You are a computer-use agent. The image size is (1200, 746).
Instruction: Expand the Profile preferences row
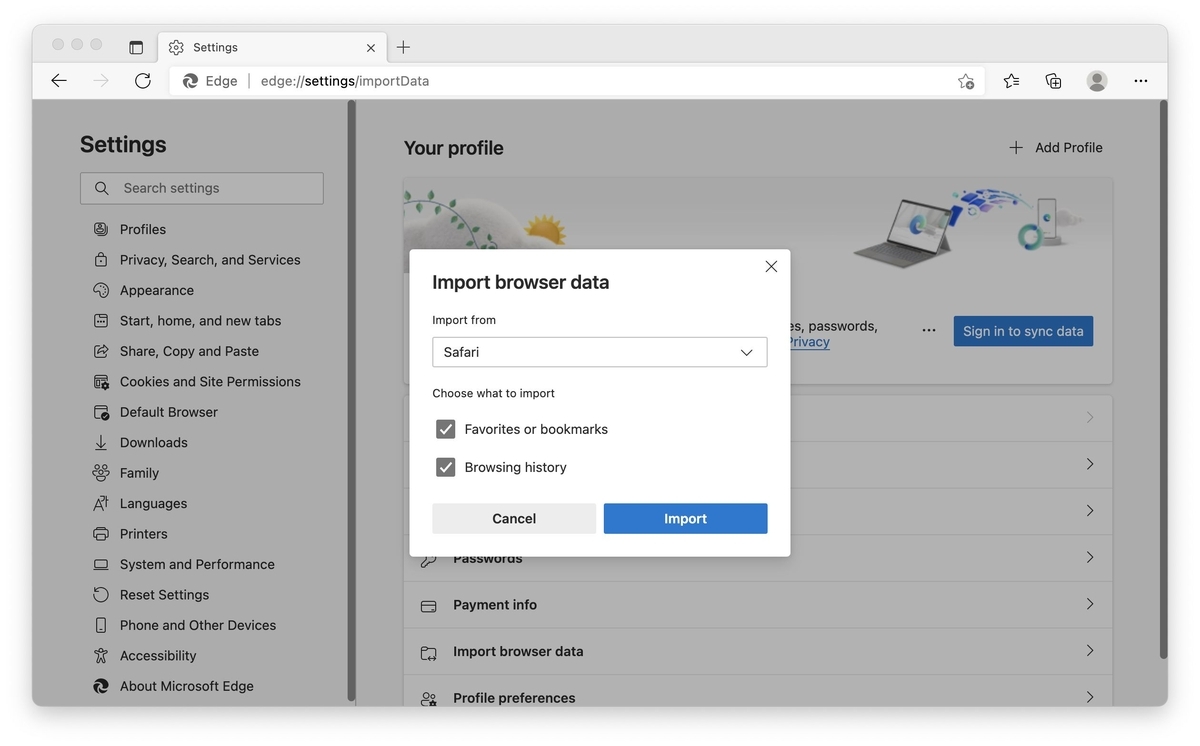click(x=757, y=697)
